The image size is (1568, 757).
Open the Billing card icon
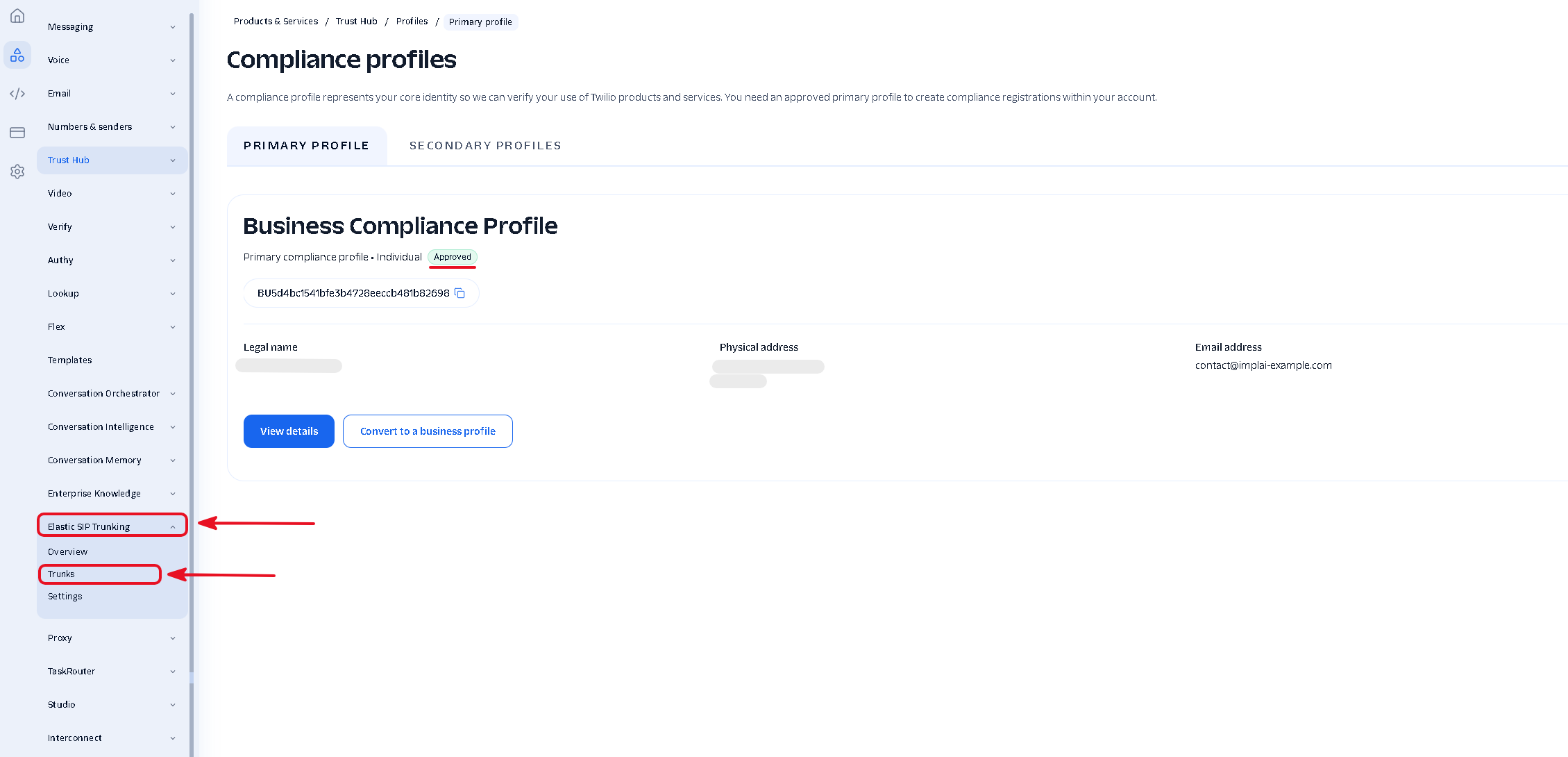[x=17, y=133]
